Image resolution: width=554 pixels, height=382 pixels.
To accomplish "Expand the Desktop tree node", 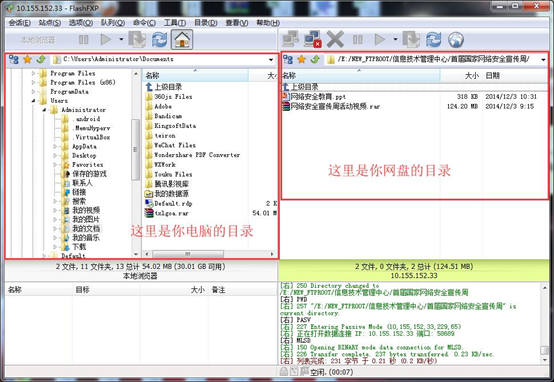I will point(55,155).
